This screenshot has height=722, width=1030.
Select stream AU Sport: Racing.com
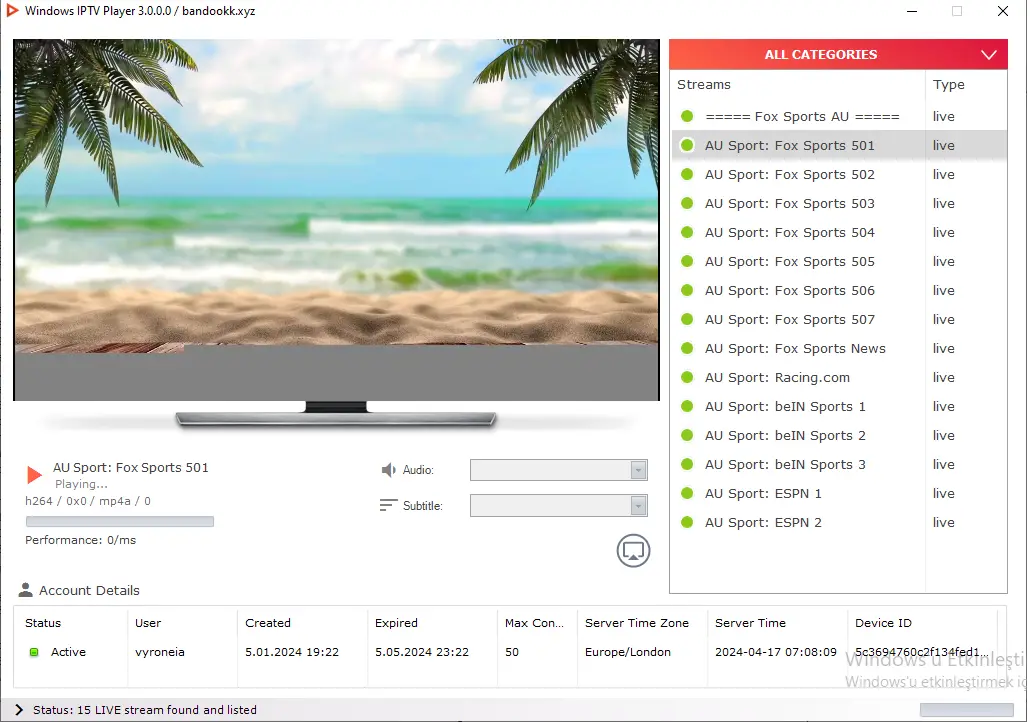[x=840, y=377]
